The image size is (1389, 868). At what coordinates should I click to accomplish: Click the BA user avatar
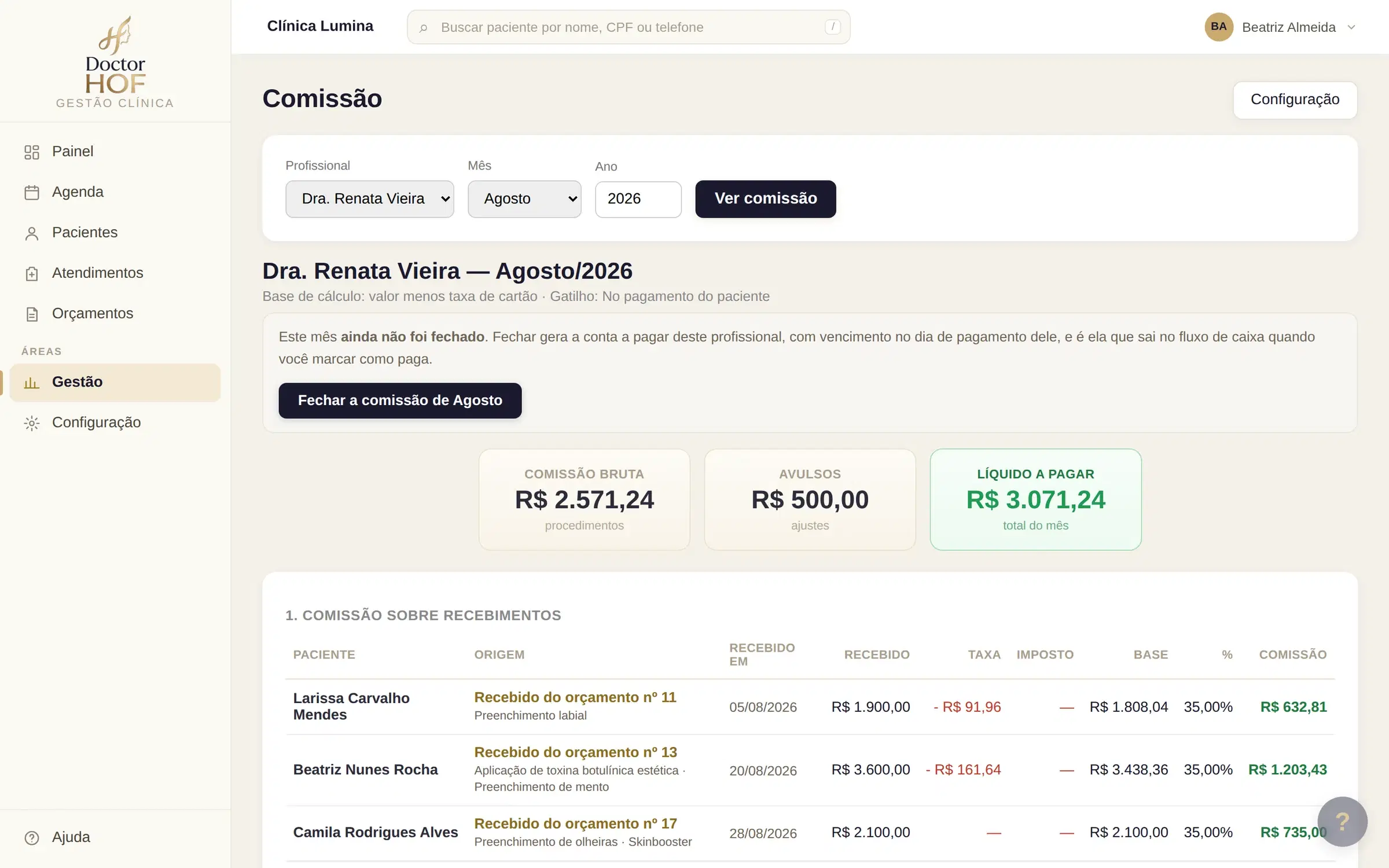tap(1219, 27)
